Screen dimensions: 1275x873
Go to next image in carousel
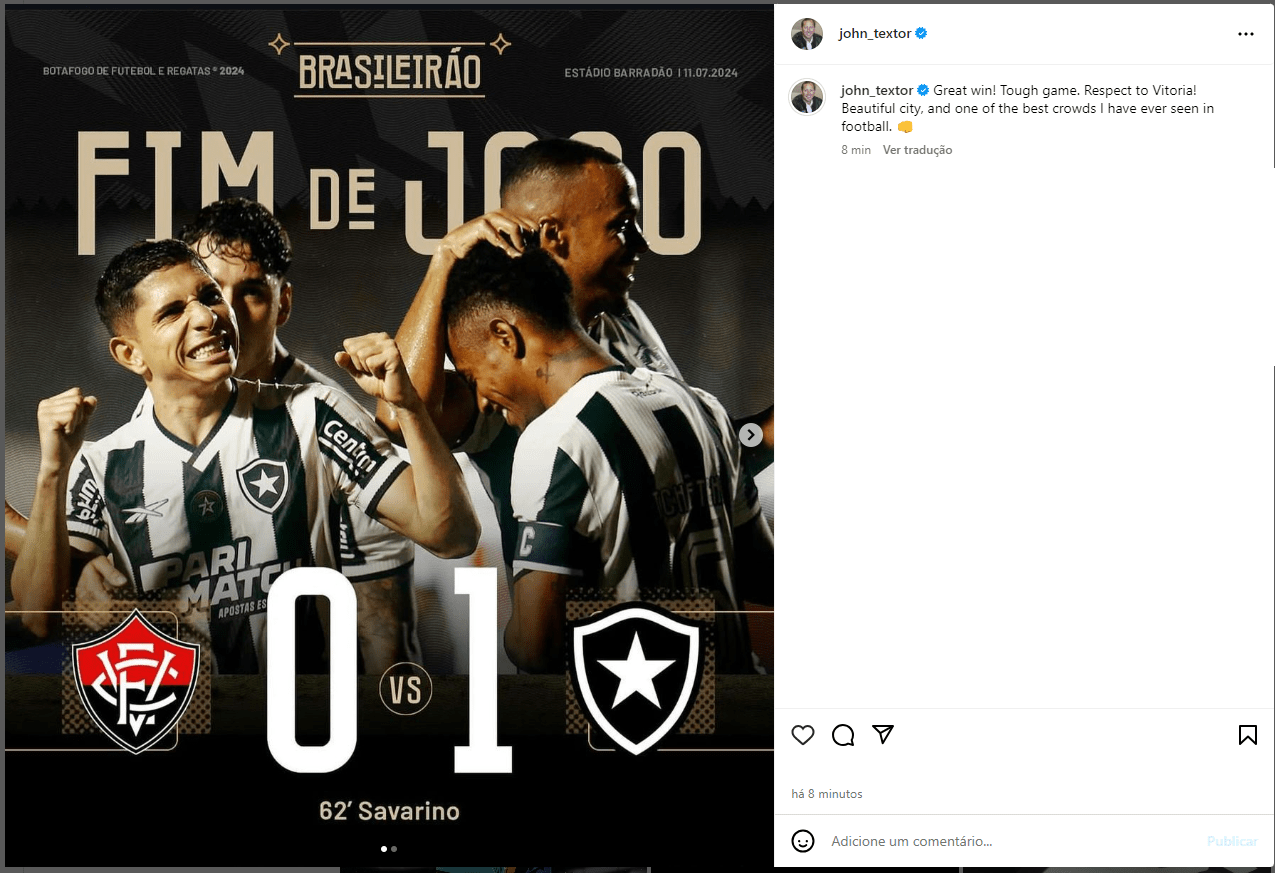coord(751,435)
